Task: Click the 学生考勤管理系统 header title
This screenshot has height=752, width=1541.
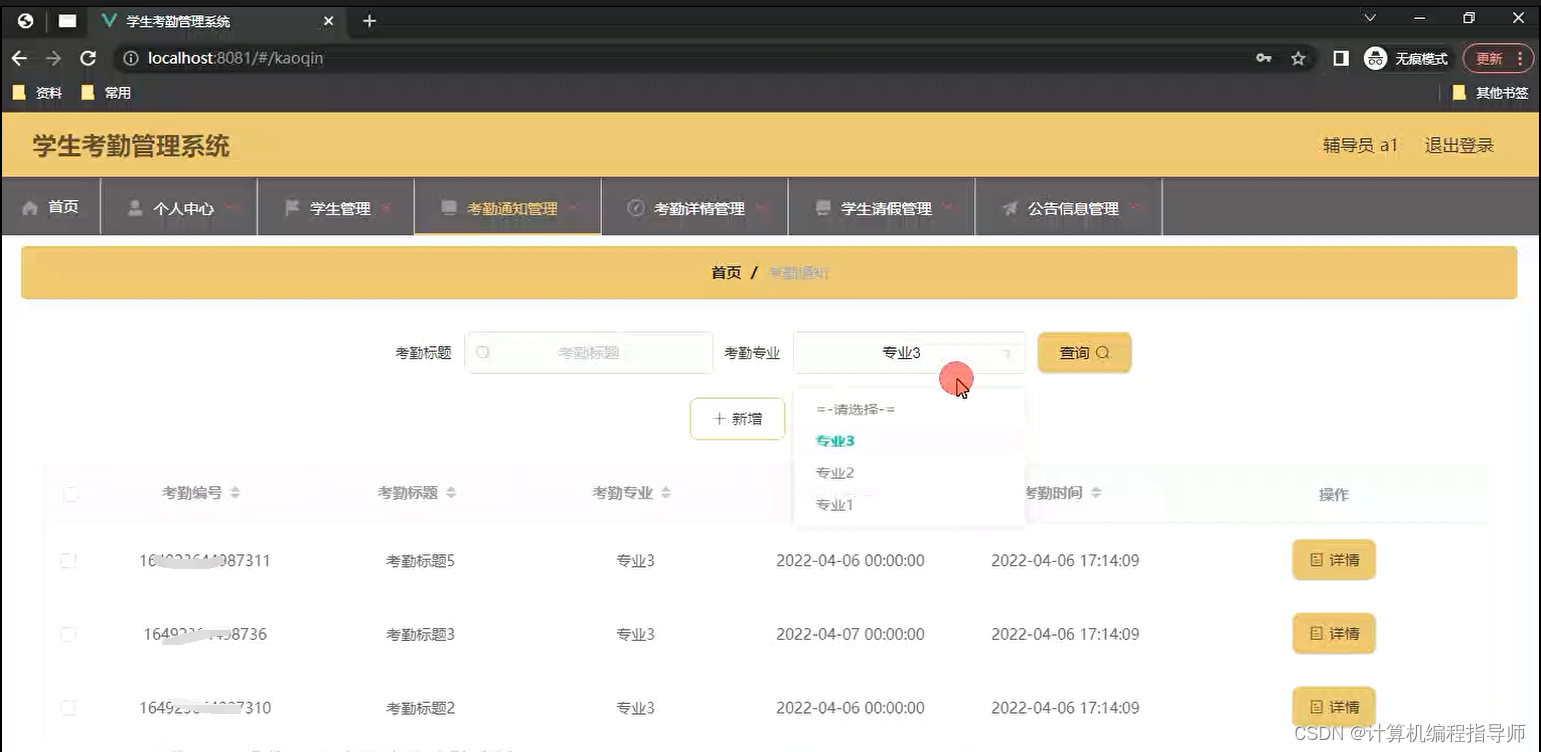Action: click(x=131, y=146)
